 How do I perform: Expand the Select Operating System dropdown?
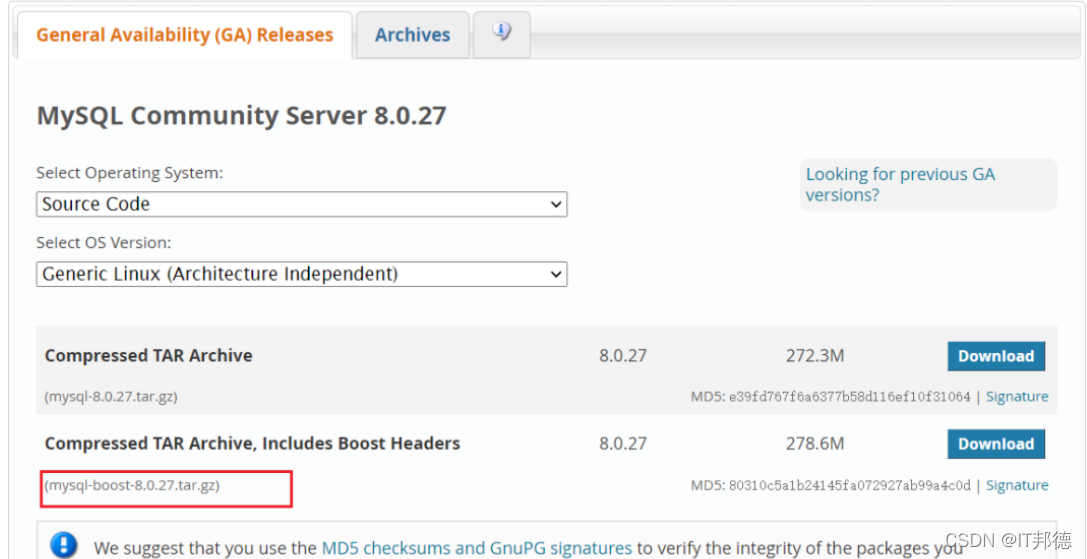coord(302,204)
